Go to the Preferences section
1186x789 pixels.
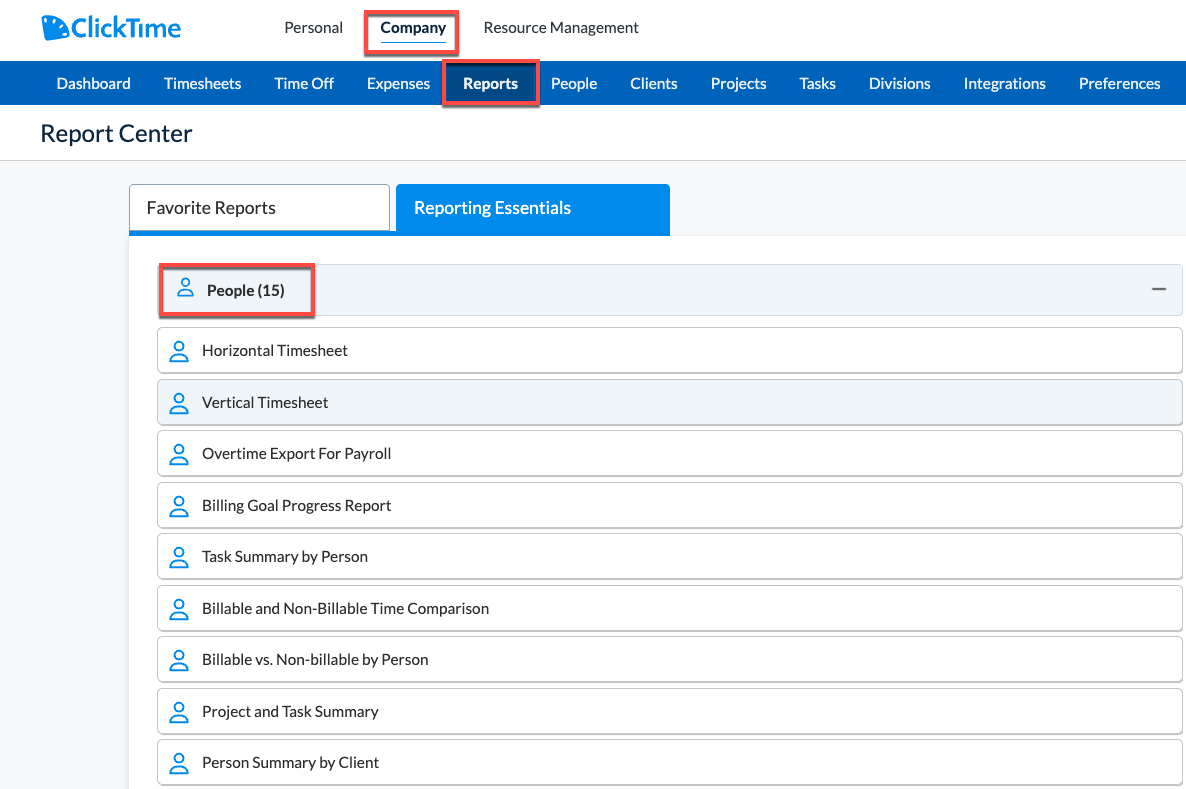point(1119,83)
